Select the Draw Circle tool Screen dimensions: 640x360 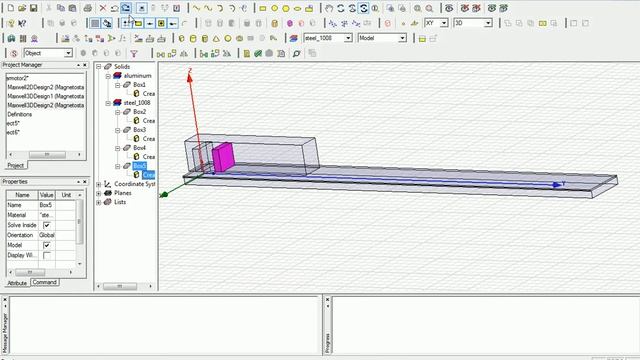[274, 8]
